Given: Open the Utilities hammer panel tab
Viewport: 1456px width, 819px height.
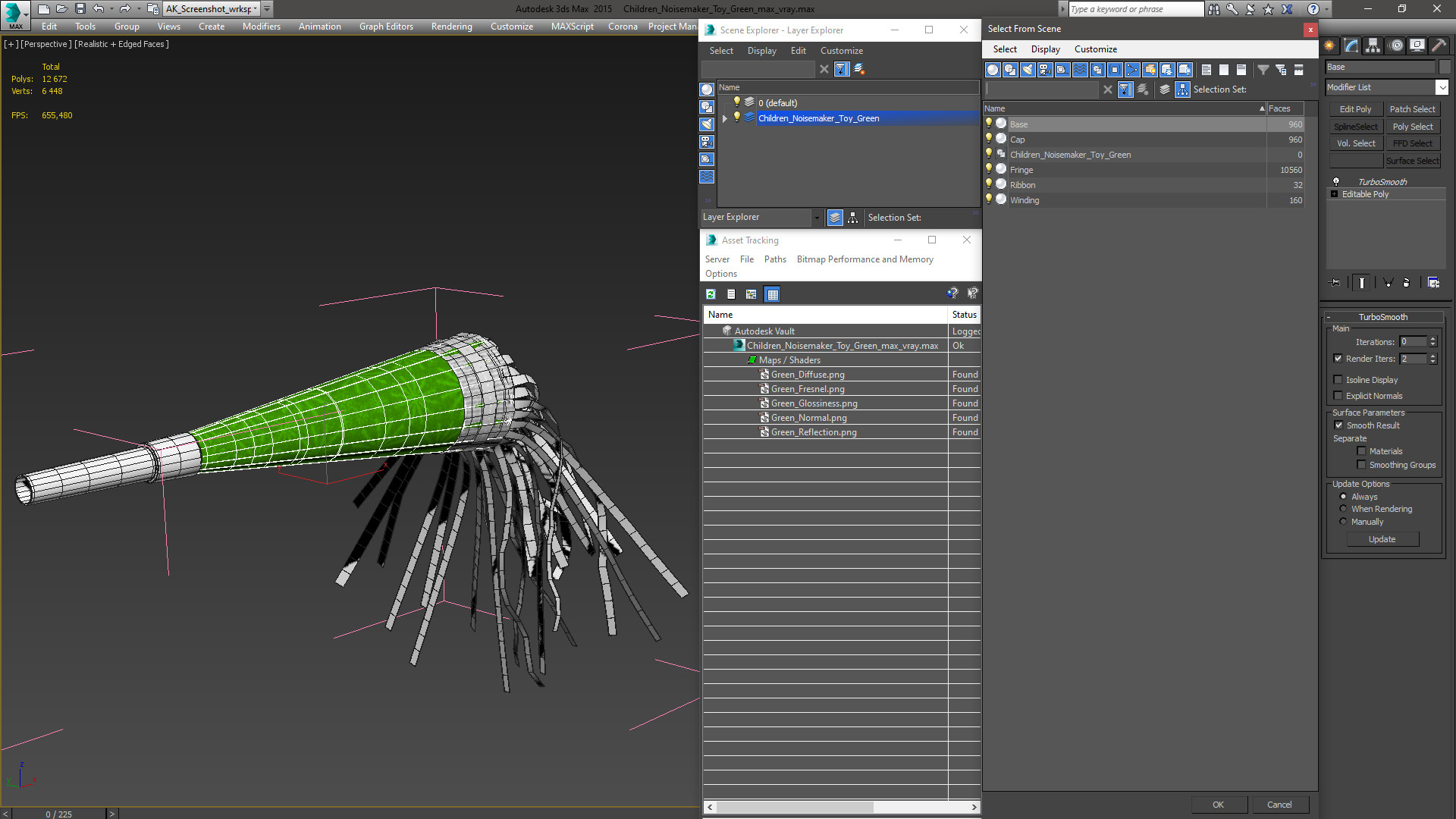Looking at the screenshot, I should (1439, 46).
